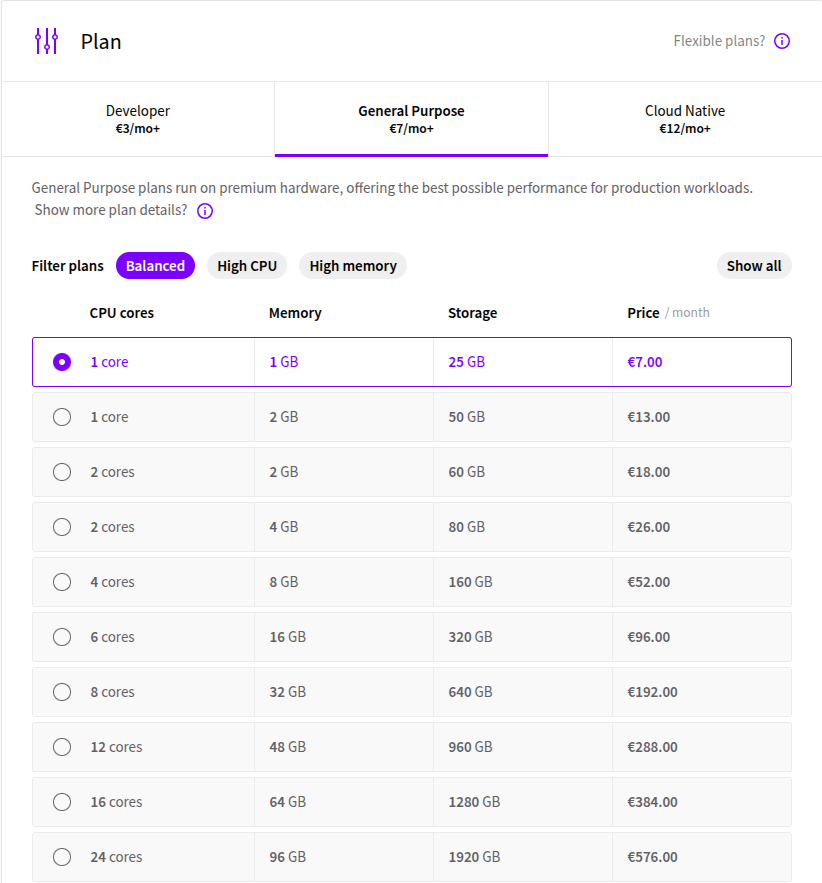Select the General Purpose tab
The height and width of the screenshot is (883, 822).
click(412, 119)
